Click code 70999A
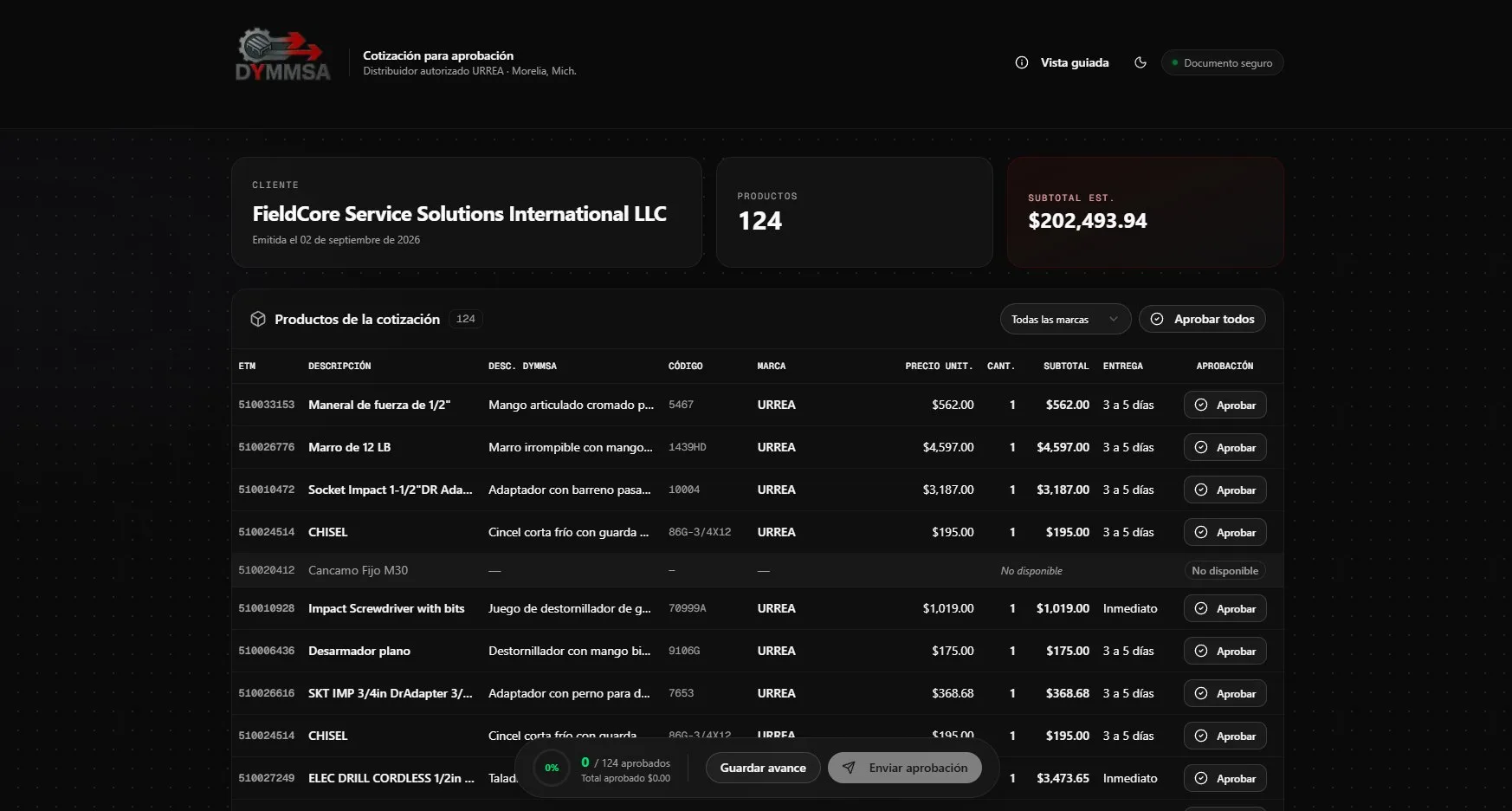Screen dimensions: 1512x811 687,608
